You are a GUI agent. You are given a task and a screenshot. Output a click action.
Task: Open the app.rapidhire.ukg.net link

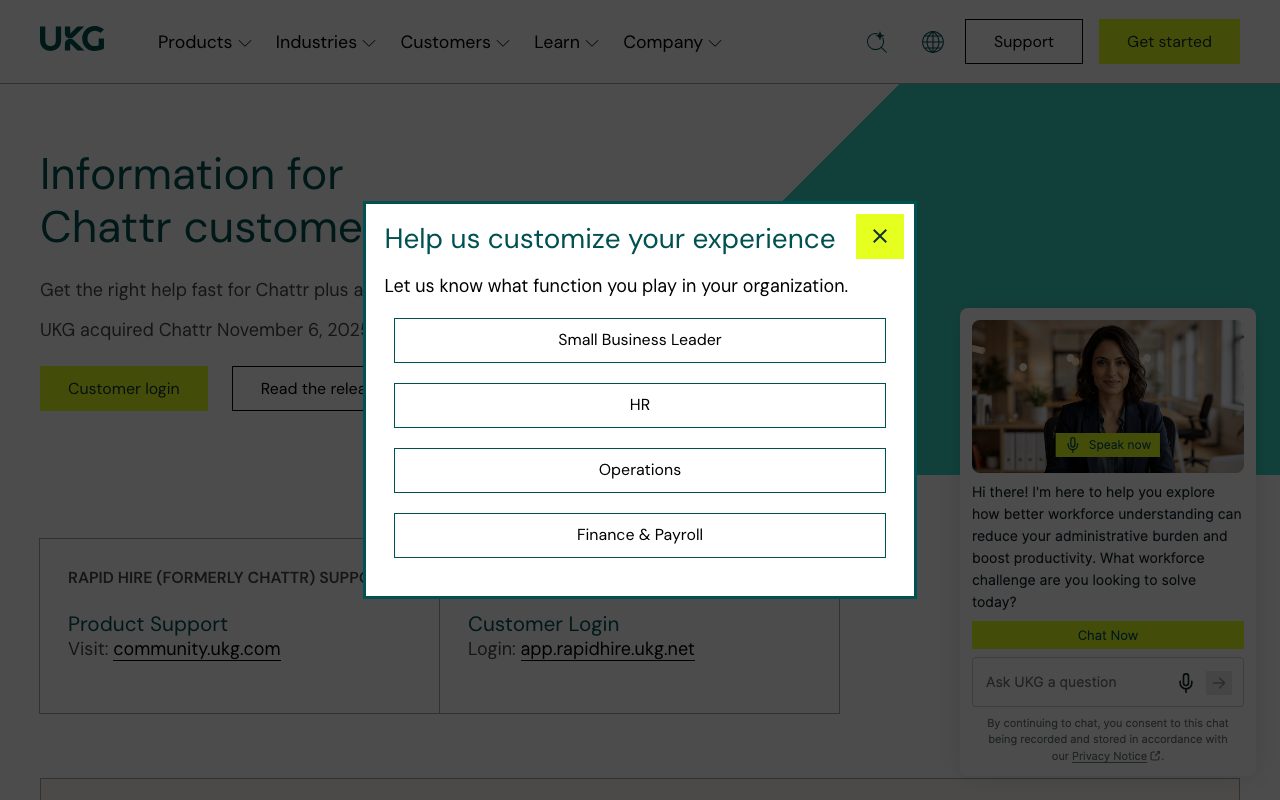[607, 649]
